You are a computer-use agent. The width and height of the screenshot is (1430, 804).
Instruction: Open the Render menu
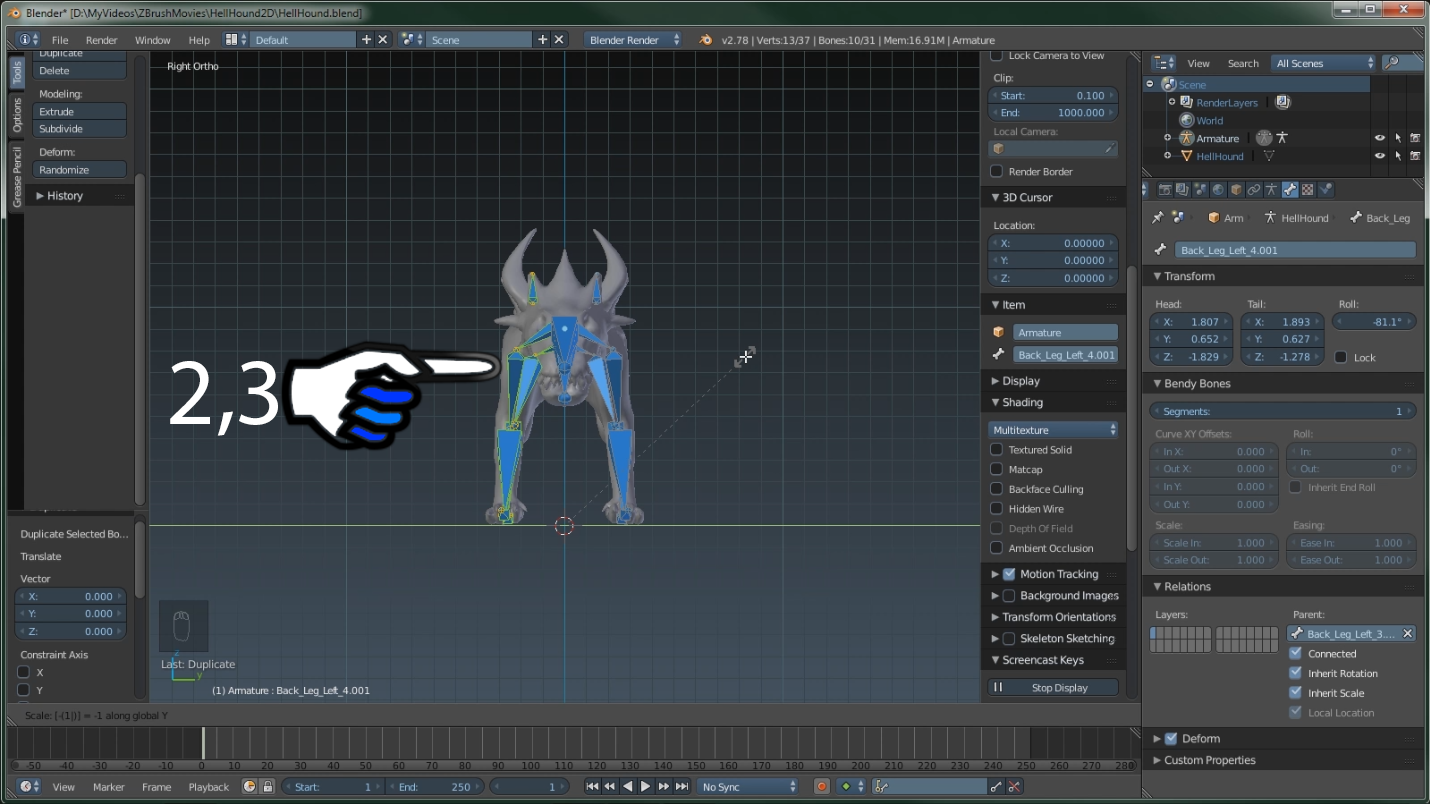tap(101, 40)
